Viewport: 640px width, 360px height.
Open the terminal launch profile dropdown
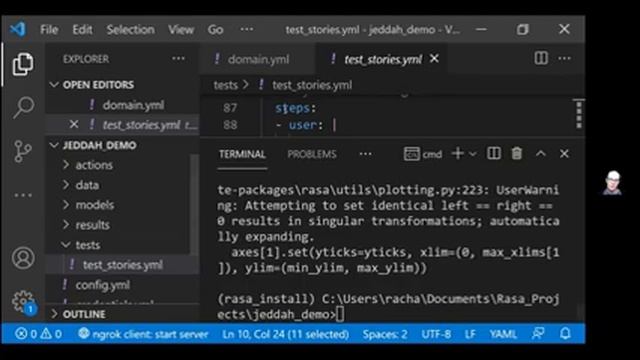tap(473, 154)
